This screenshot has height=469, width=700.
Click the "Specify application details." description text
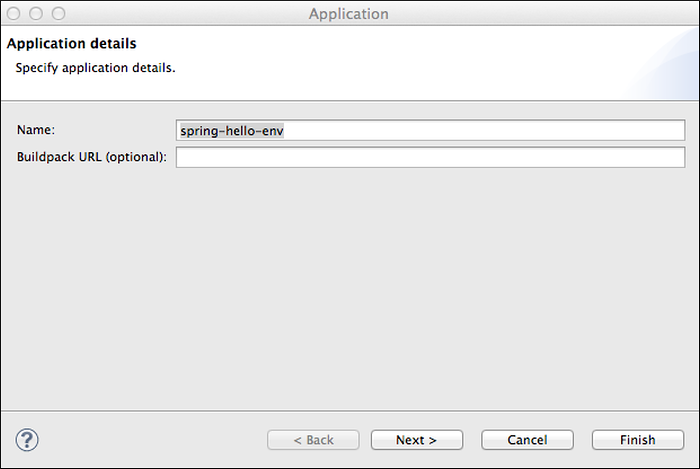click(95, 68)
